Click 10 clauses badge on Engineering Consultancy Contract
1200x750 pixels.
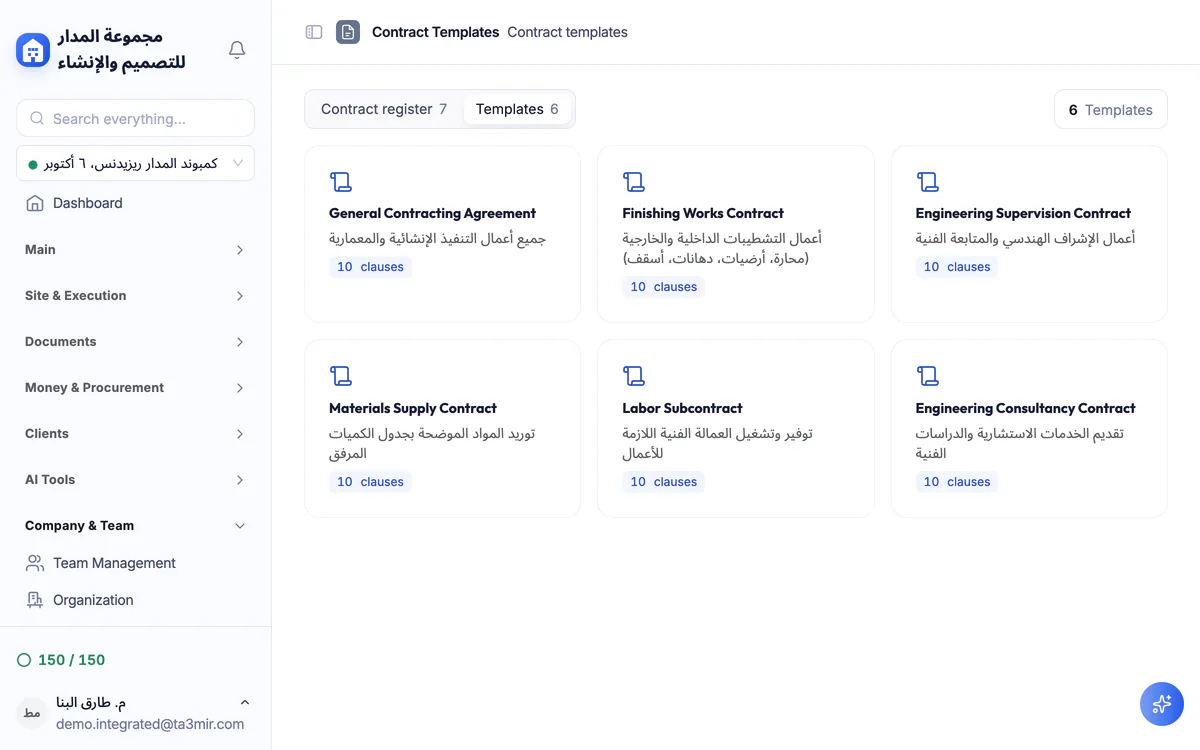coord(957,482)
